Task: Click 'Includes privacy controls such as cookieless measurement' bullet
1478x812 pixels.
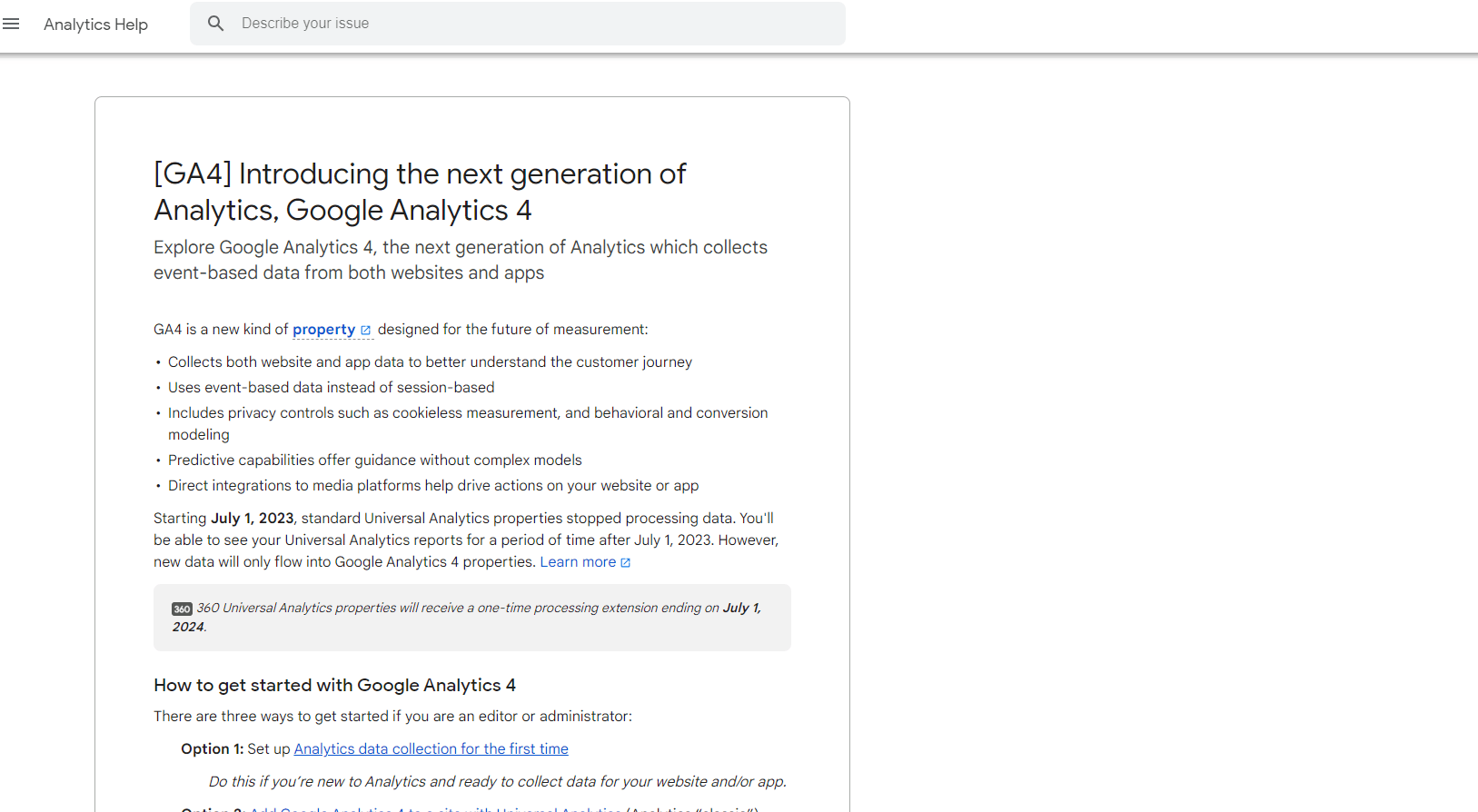Action: (x=468, y=424)
